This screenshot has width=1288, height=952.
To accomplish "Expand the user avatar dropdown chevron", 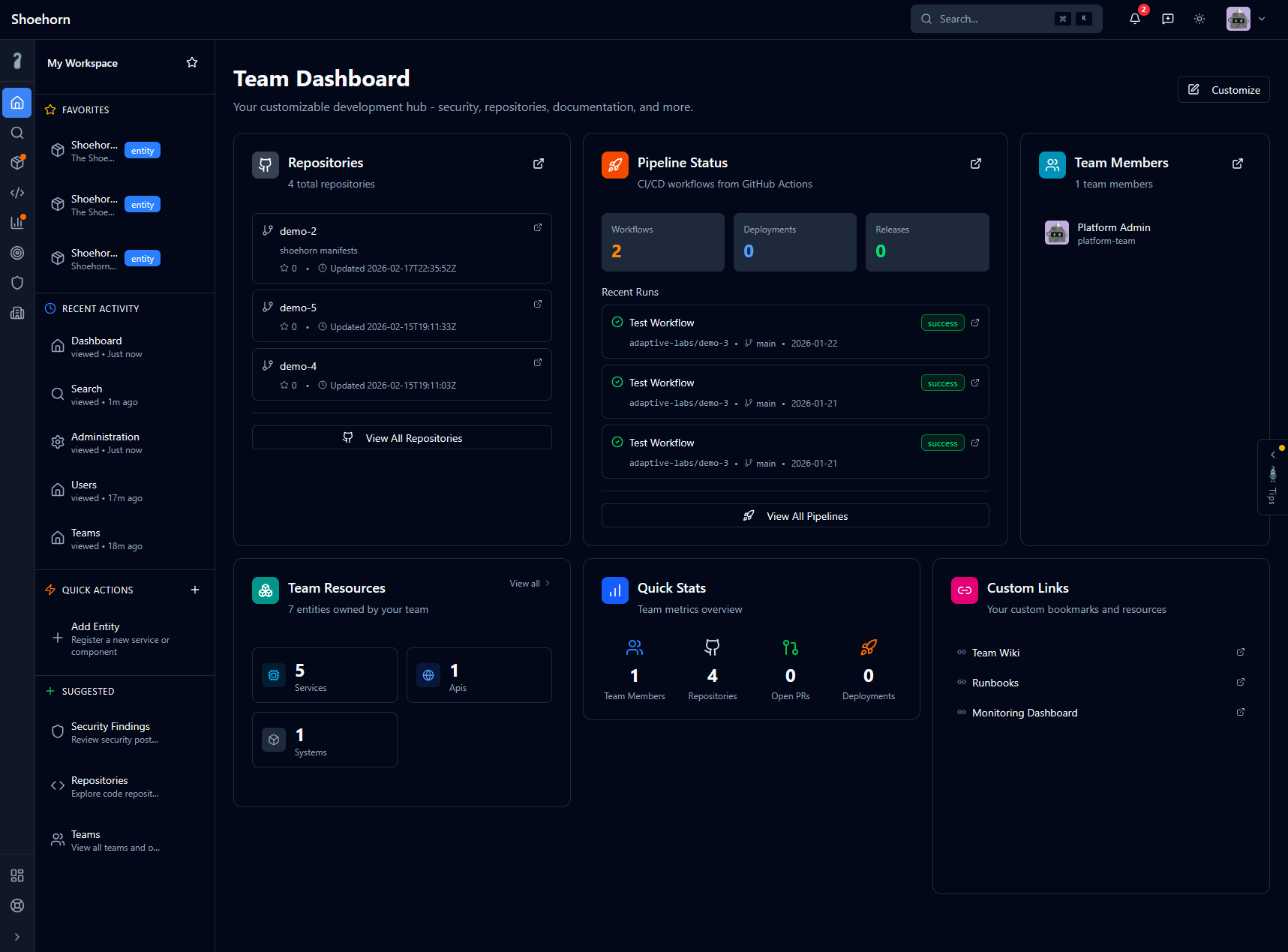I will [1262, 19].
